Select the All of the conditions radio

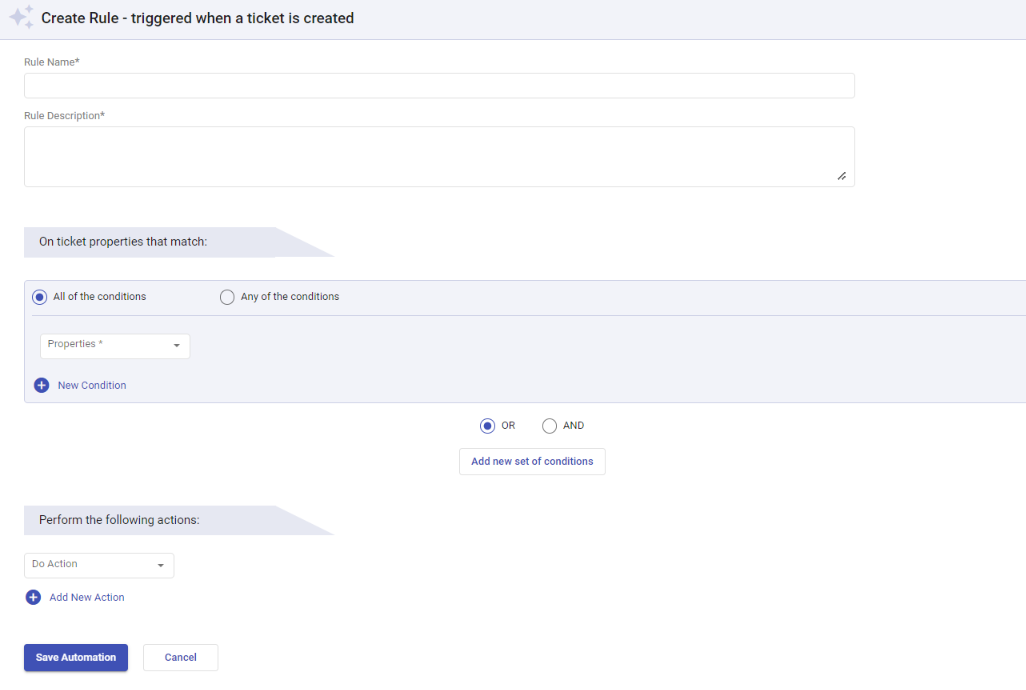(40, 297)
